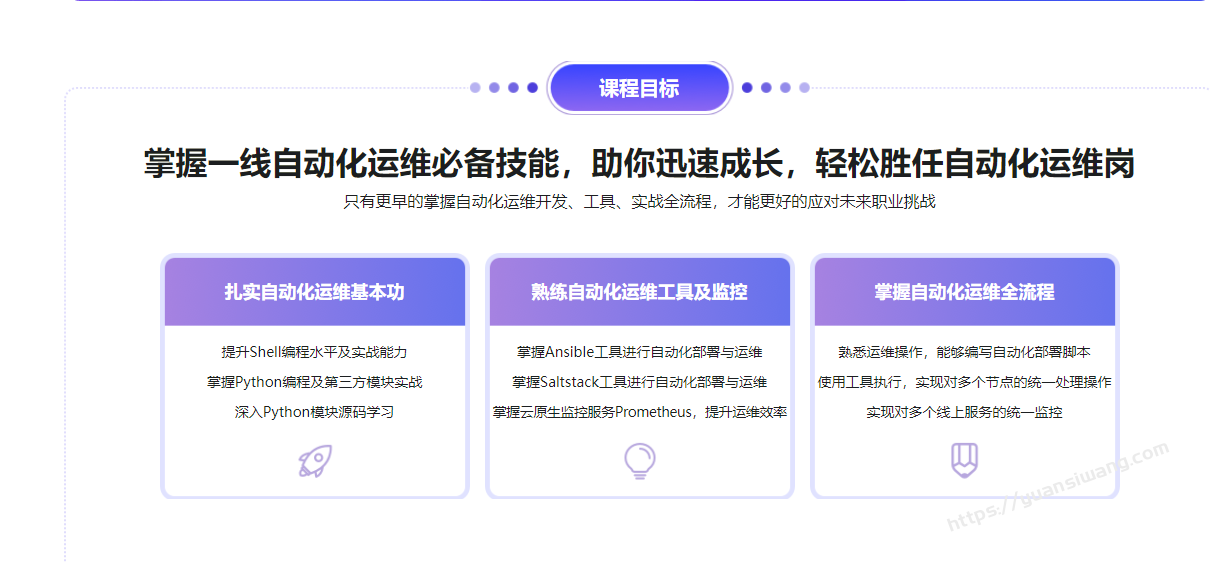Click the line 深入Python模块源码学习
1210x562 pixels.
315,412
